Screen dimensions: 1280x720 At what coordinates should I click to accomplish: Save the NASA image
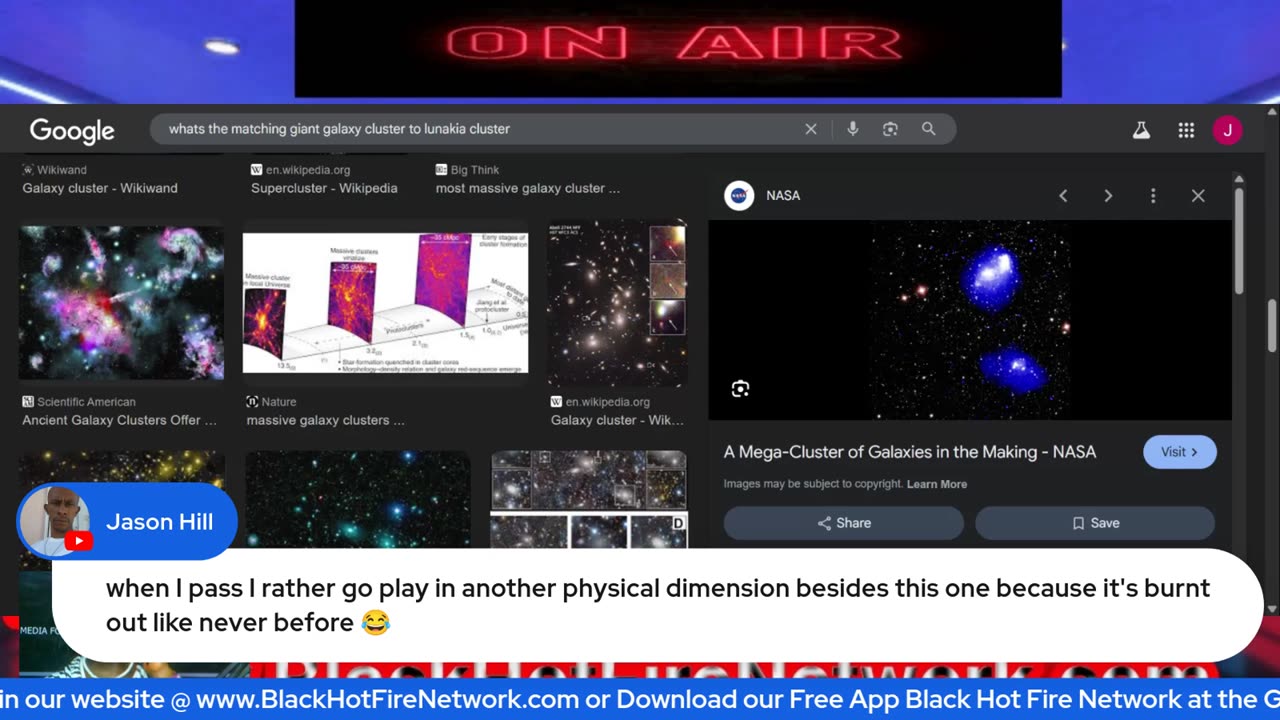click(1095, 523)
